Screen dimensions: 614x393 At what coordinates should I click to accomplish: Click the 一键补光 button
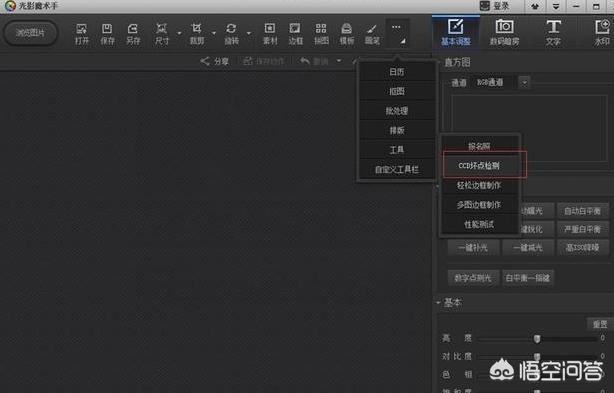[x=473, y=247]
